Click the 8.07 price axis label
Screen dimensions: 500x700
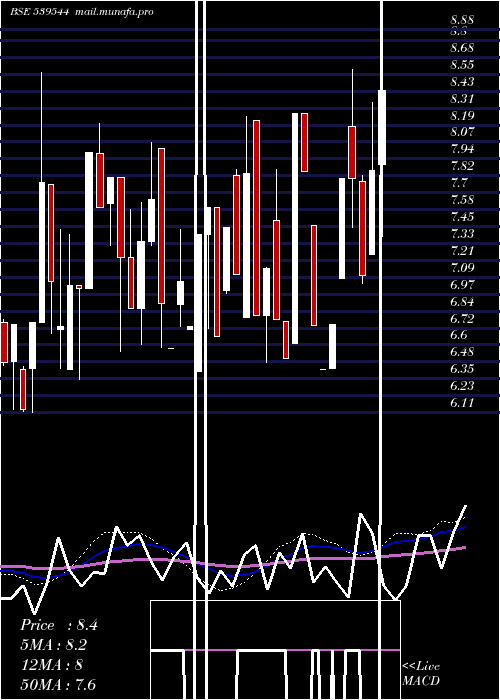pos(462,132)
